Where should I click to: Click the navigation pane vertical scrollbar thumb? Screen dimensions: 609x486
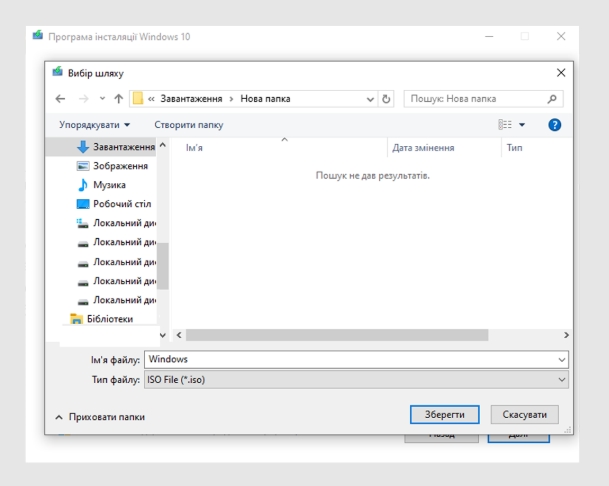pyautogui.click(x=163, y=266)
